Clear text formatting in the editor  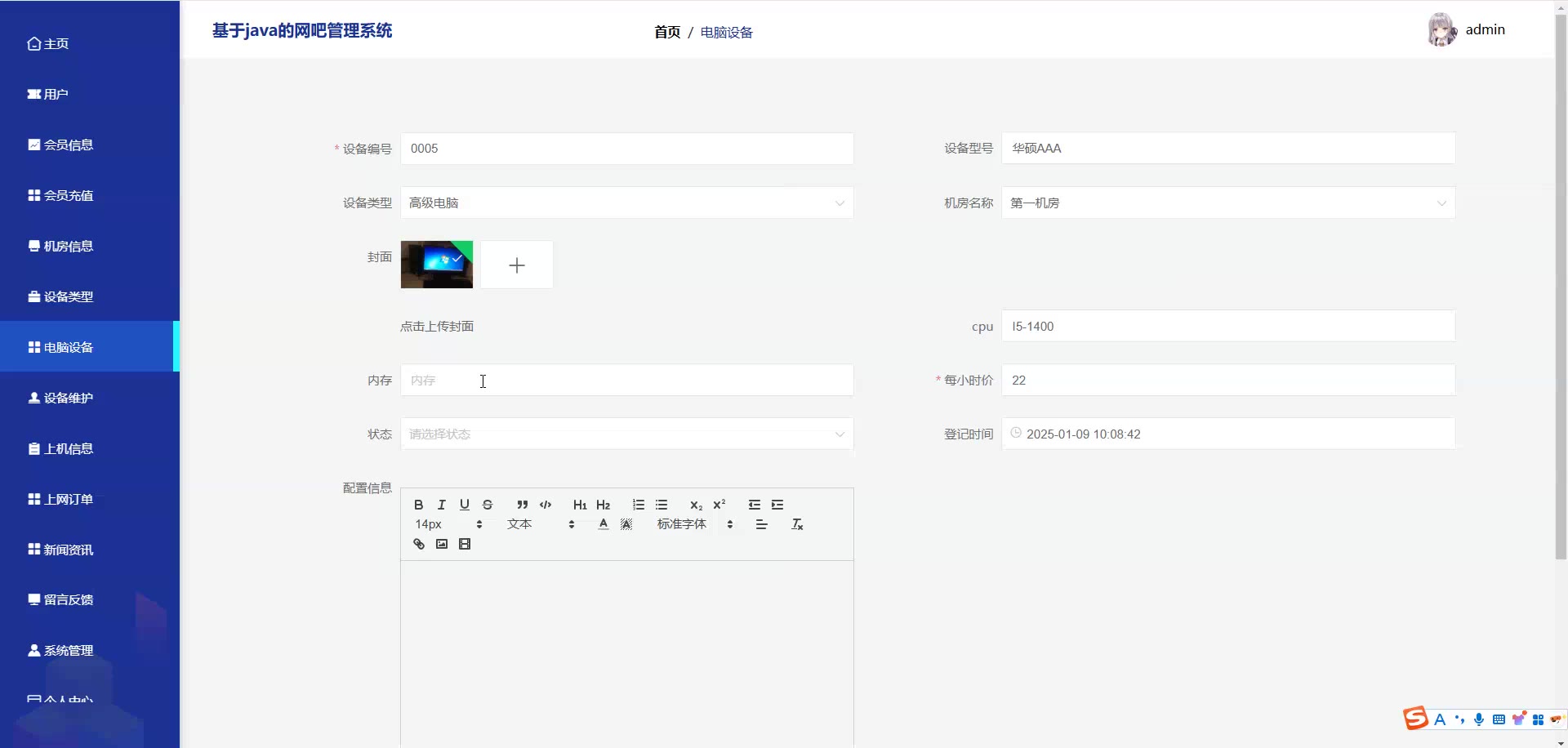point(797,524)
